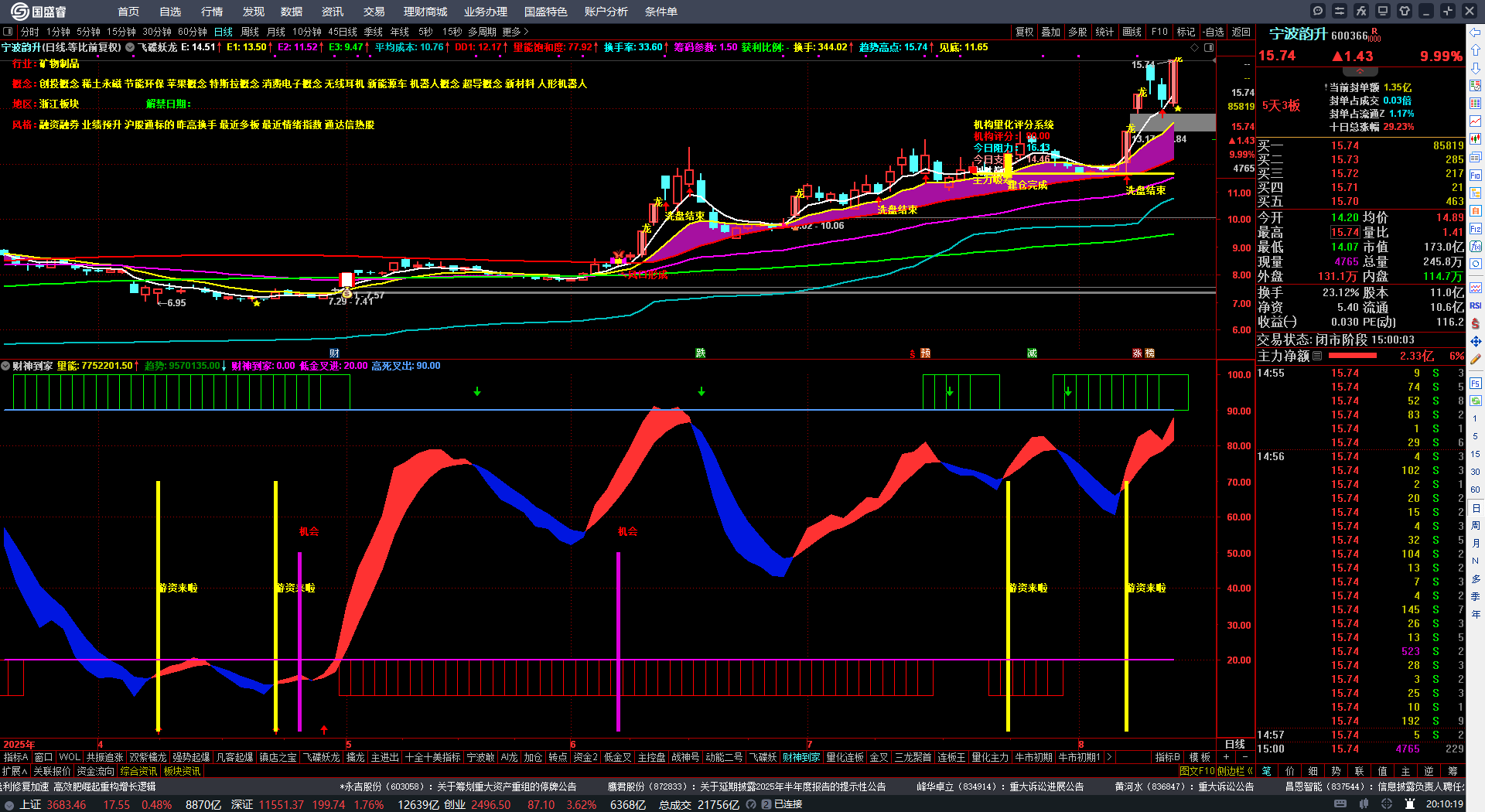
Task: Click the window list icon beside 分时
Action: click(x=8, y=32)
